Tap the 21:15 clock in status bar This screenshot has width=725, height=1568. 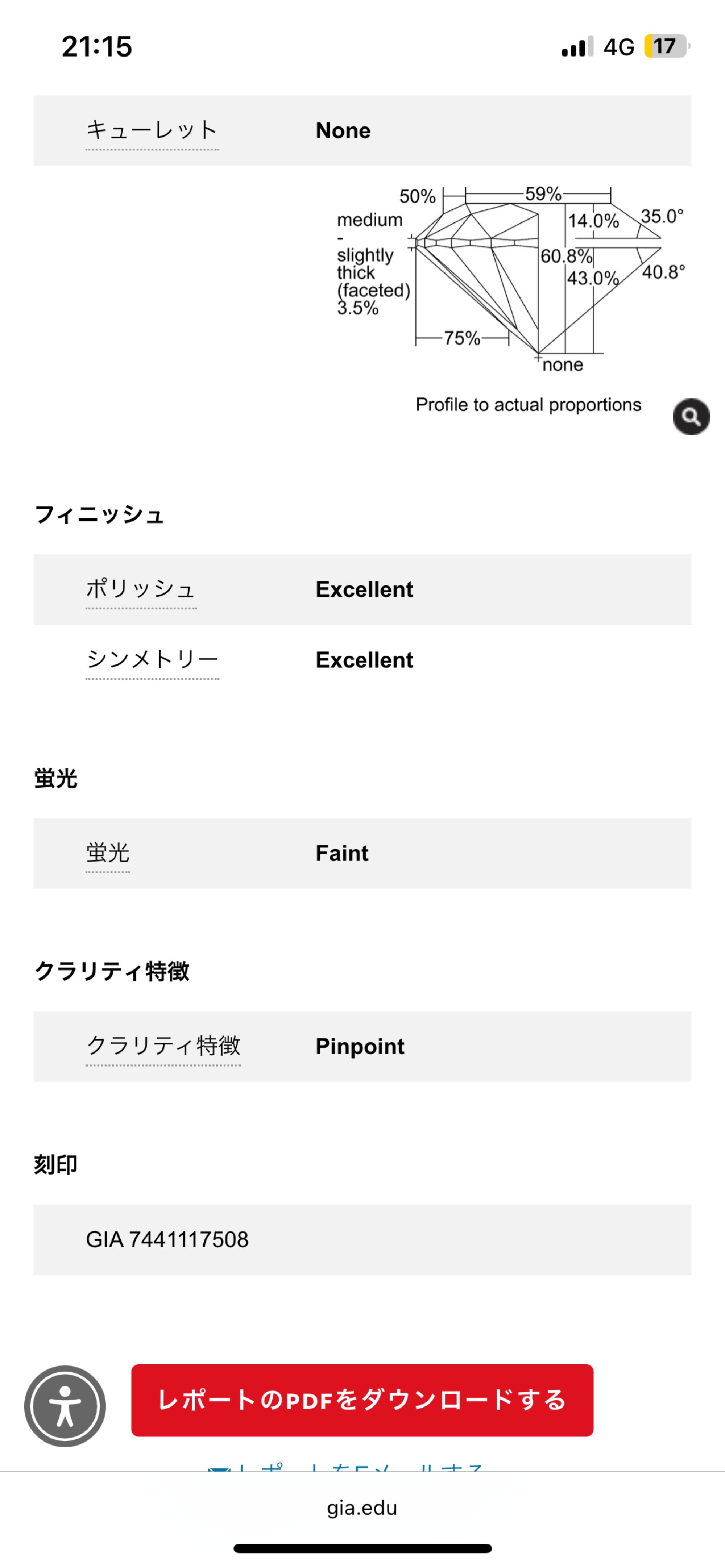click(x=97, y=46)
